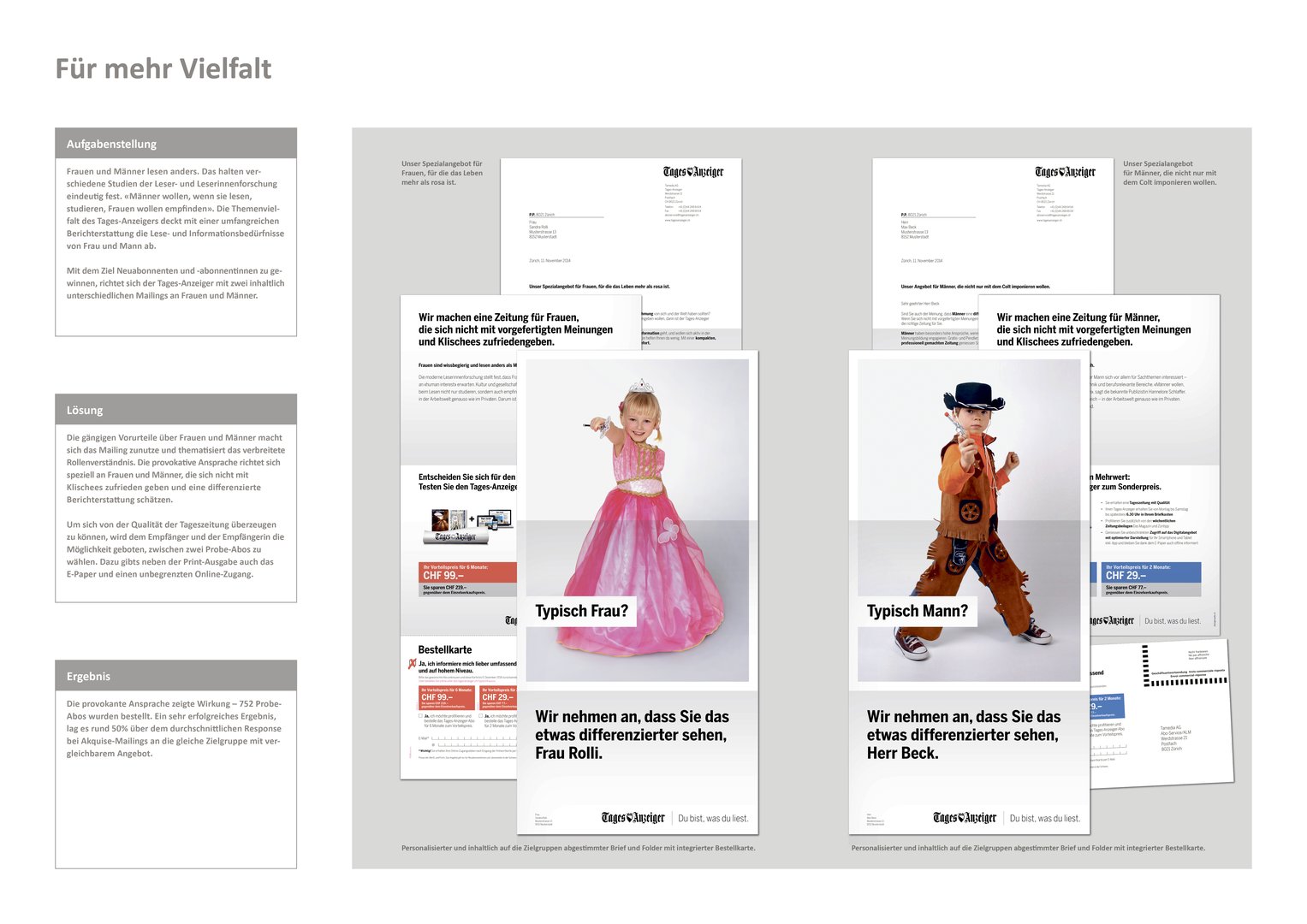Click the headline ending with "Frau Rolli."
This screenshot has height=924, width=1307.
coord(632,735)
